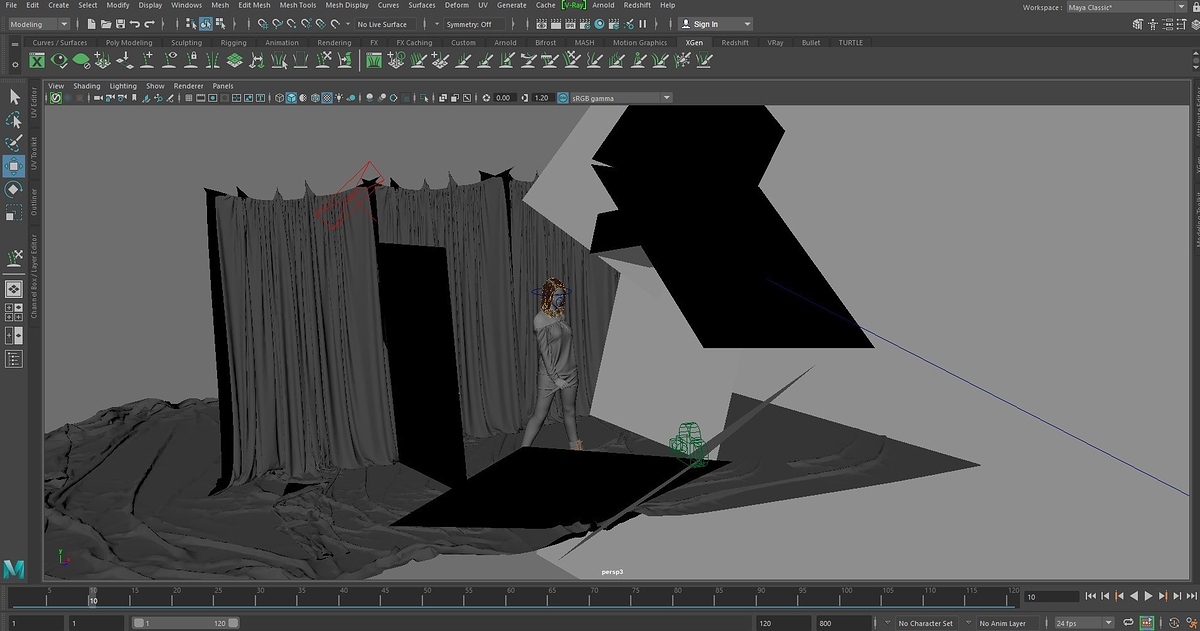
Task: Click the four-pane layout icon in the sidebar
Action: click(14, 312)
